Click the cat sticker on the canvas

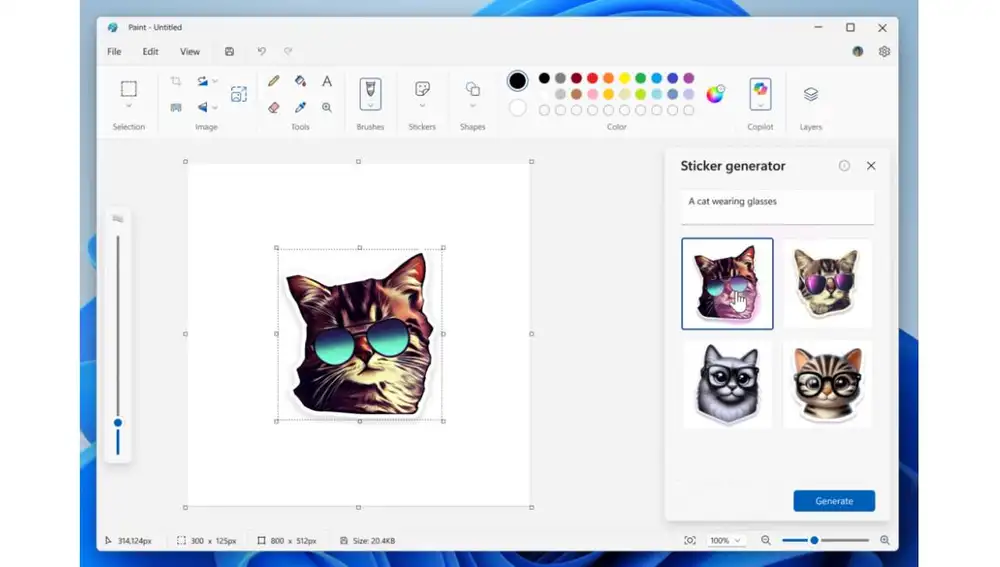click(x=360, y=334)
